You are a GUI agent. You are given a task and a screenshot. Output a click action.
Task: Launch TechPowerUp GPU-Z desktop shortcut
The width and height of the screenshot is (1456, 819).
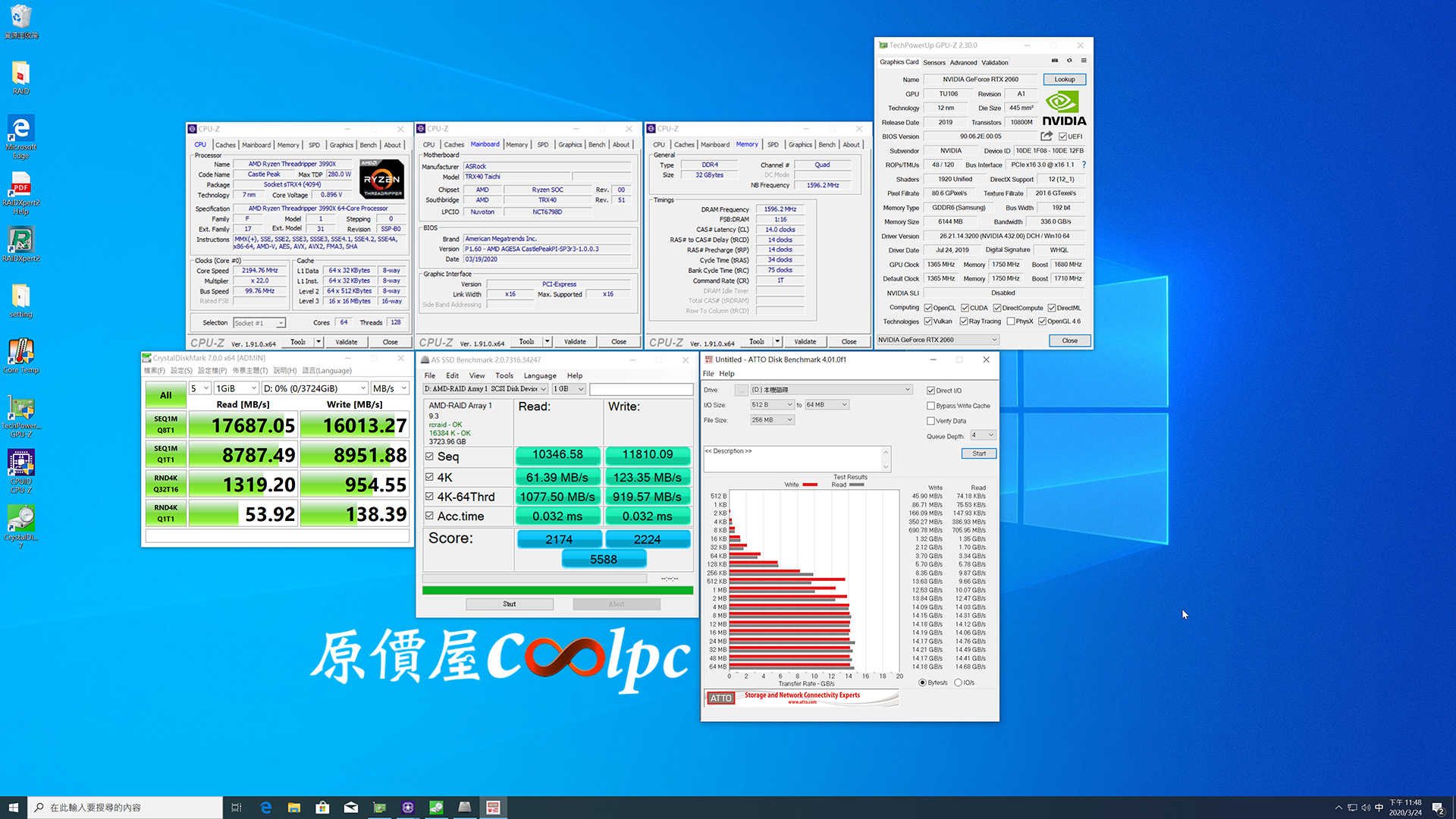(21, 416)
